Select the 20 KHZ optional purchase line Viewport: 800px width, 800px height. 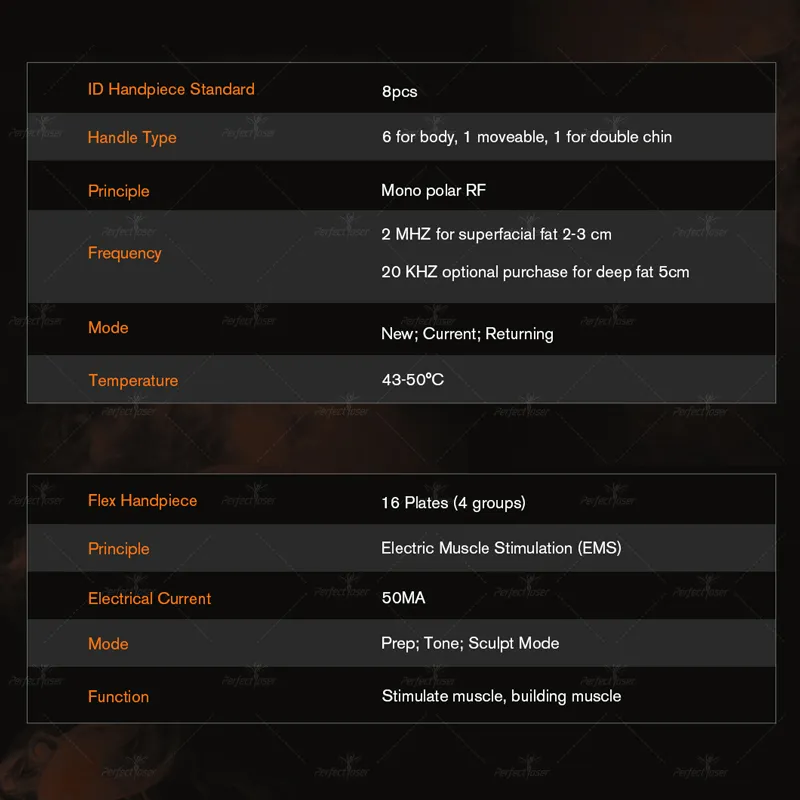535,272
